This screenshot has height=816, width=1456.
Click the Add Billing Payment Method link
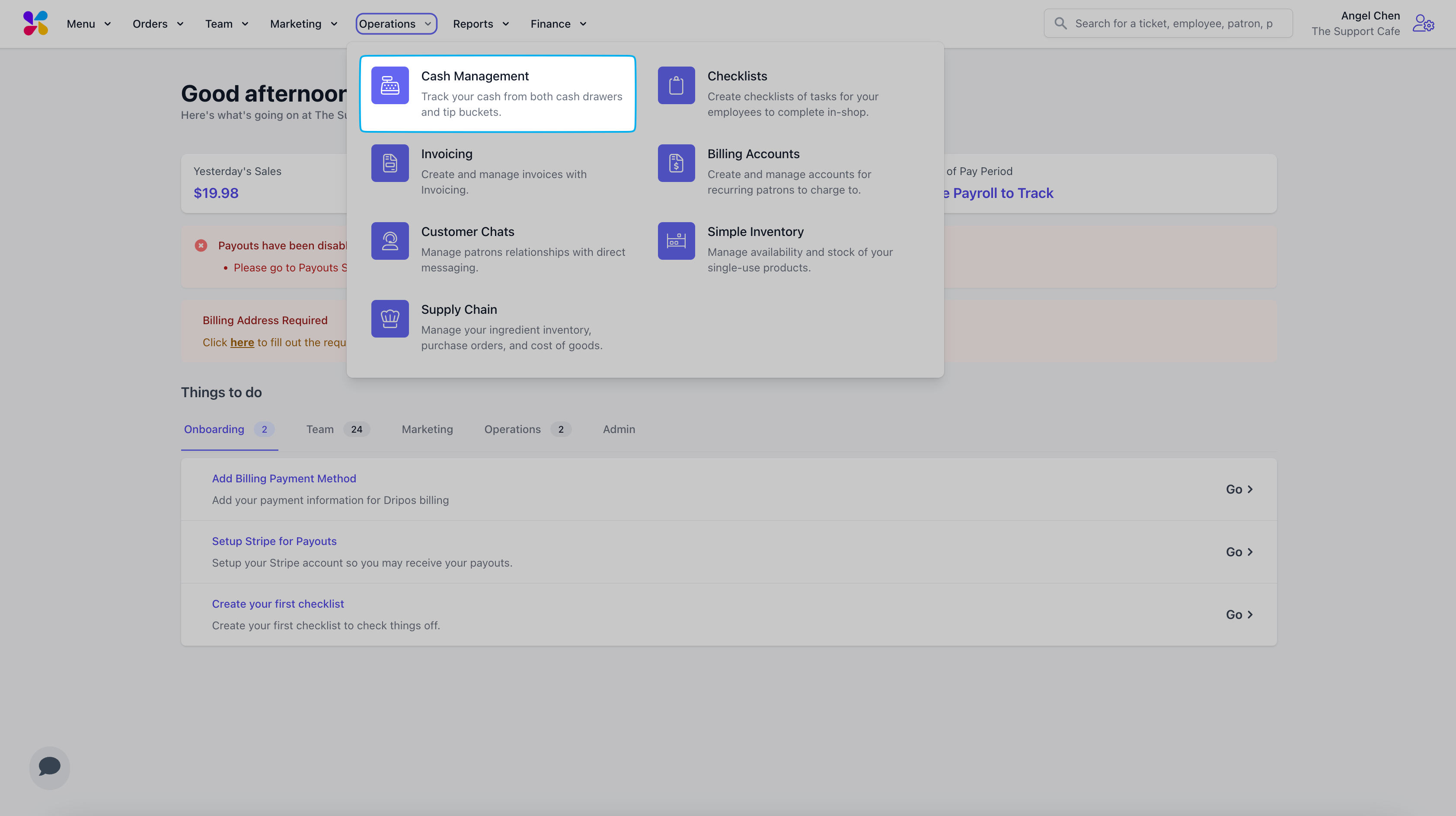[284, 478]
